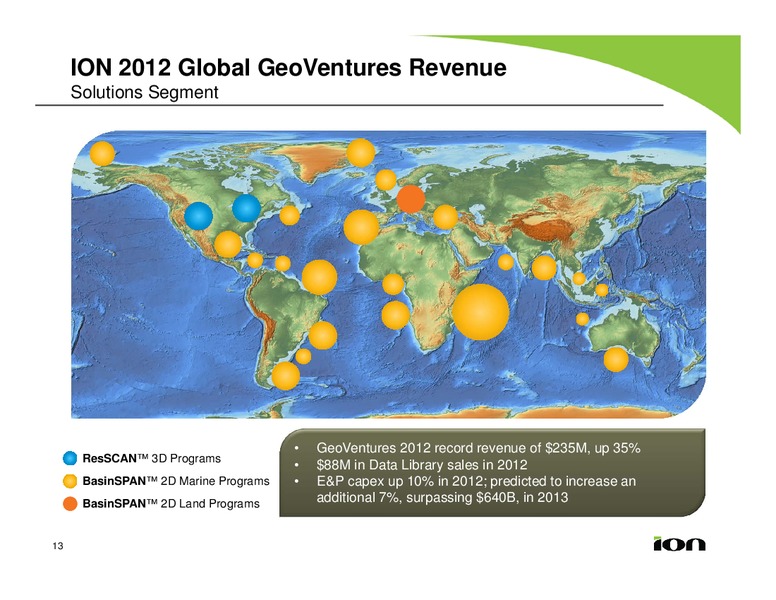Click the 'BasinSPAN 2D Marine Programs' legend label
This screenshot has width=776, height=600.
pyautogui.click(x=176, y=481)
